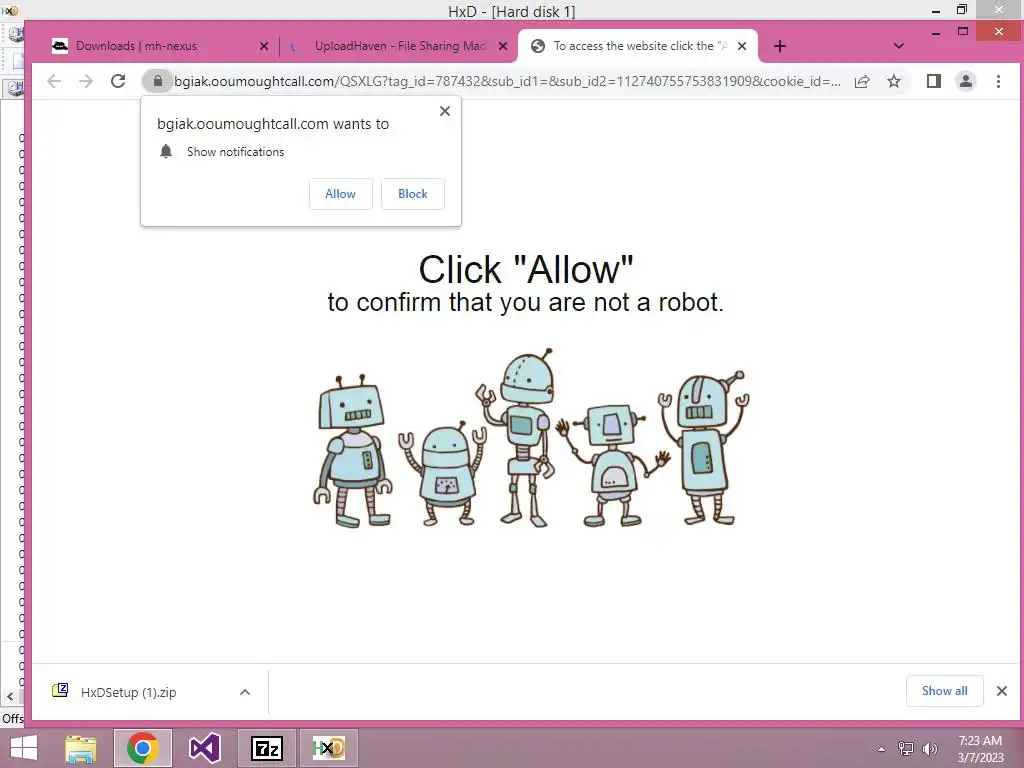The height and width of the screenshot is (768, 1024).
Task: Open Visual Studio from taskbar
Action: click(x=204, y=748)
